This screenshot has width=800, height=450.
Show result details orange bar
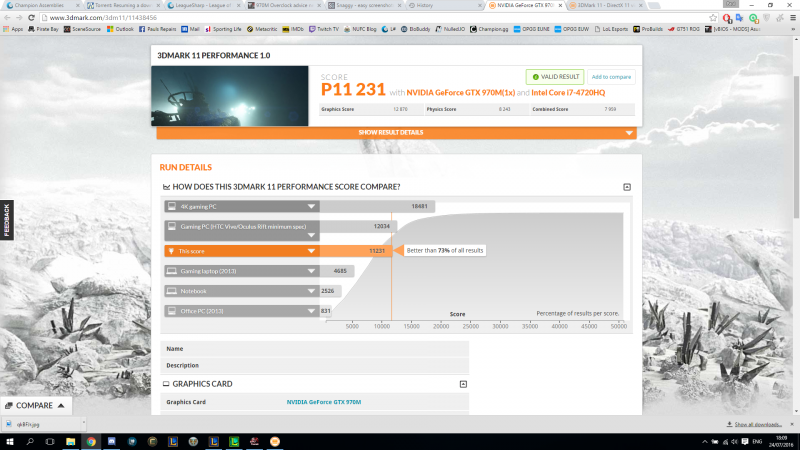point(396,133)
